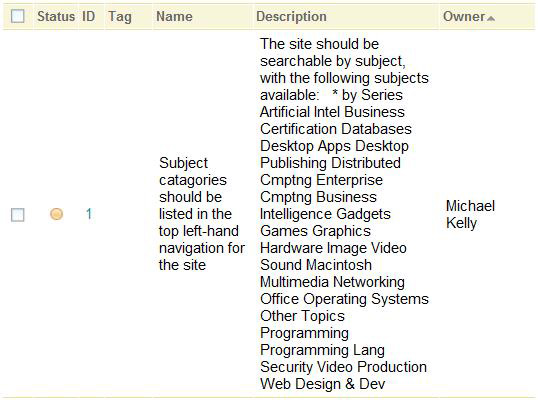Click the Owner column sort arrow

[491, 18]
